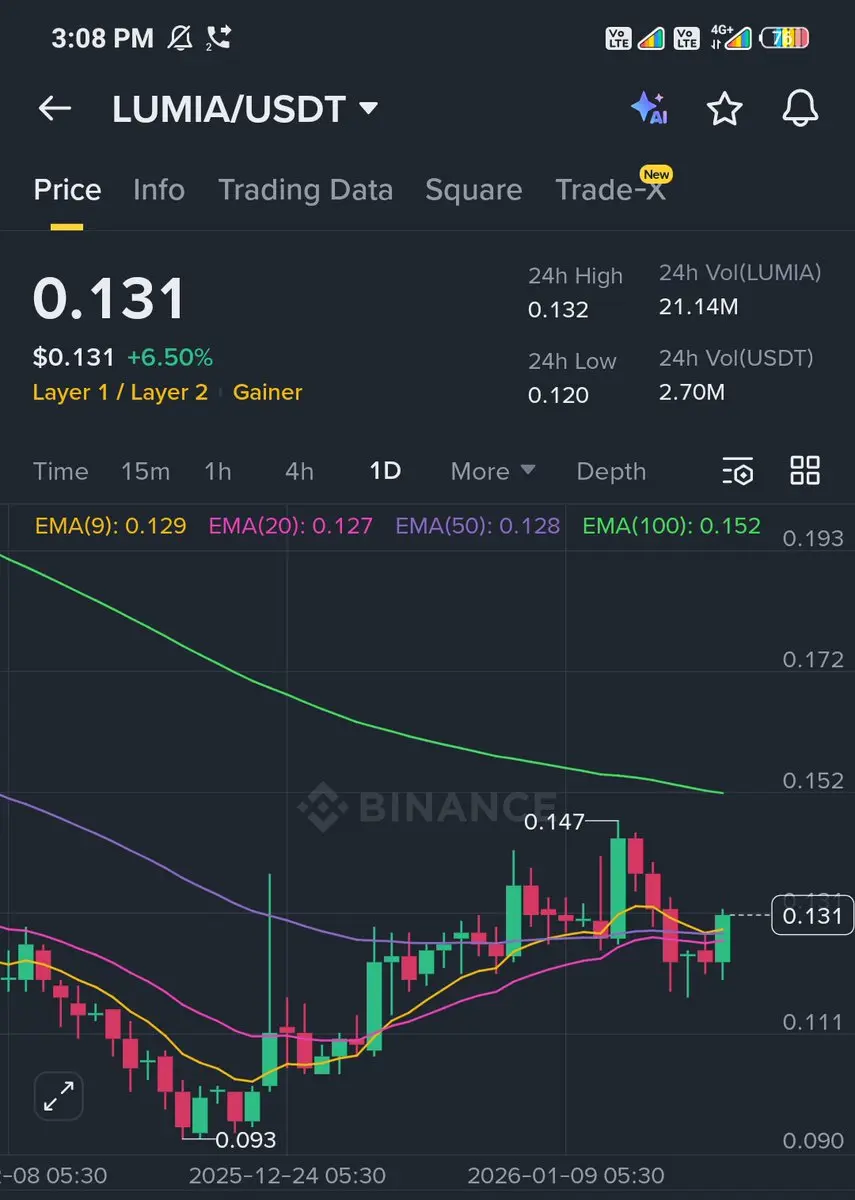This screenshot has height=1200, width=855.
Task: Tap the 2026-01-09 05:30 date label
Action: pos(566,1174)
